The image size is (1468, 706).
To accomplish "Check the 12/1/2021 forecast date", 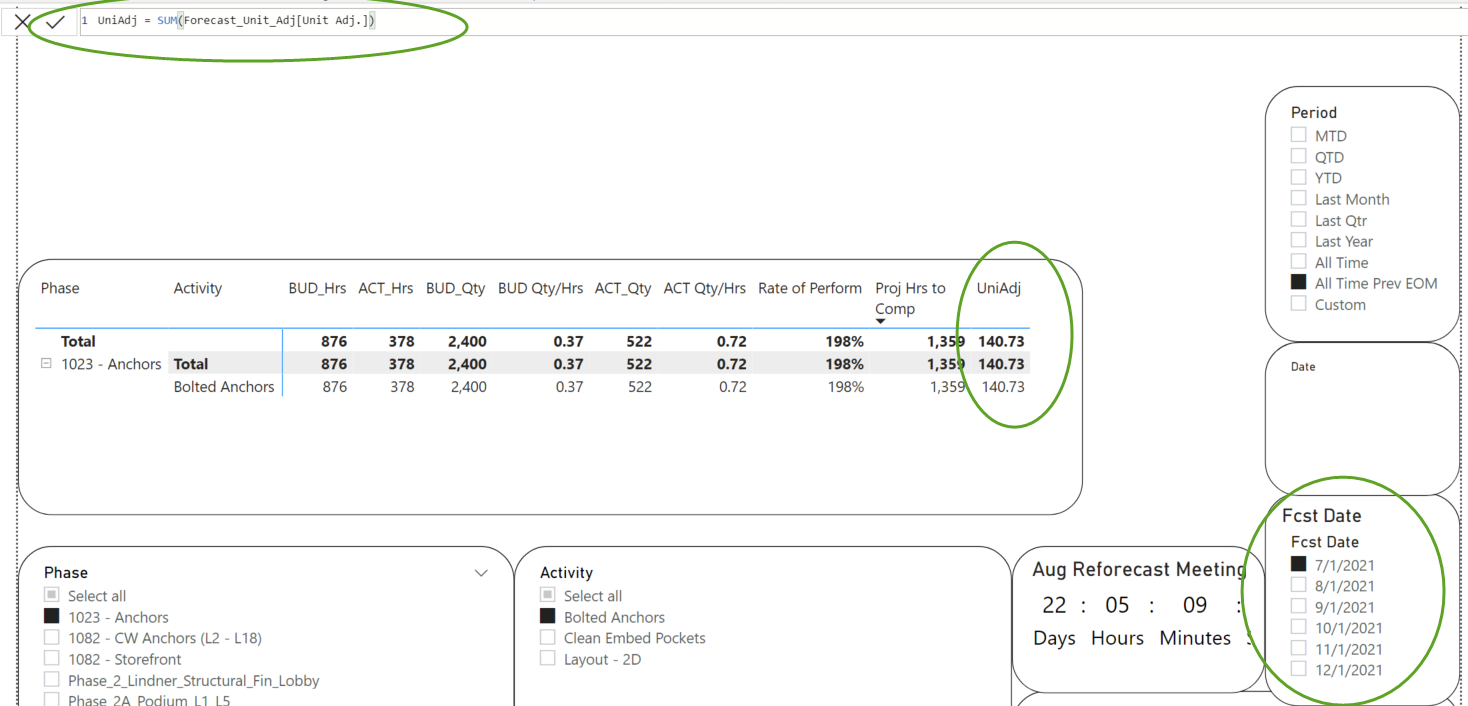I will pos(1298,669).
